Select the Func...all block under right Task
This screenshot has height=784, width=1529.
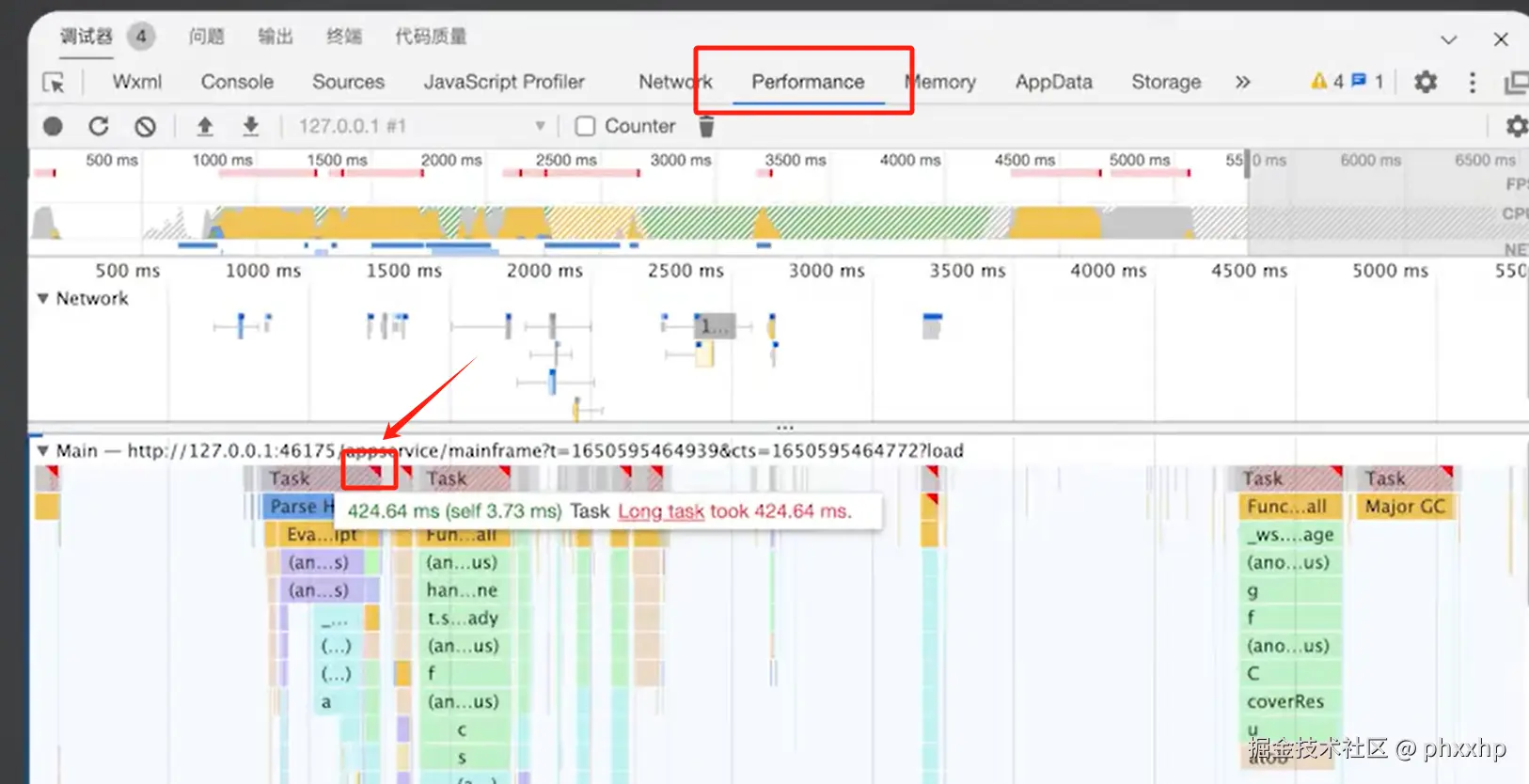click(1288, 507)
